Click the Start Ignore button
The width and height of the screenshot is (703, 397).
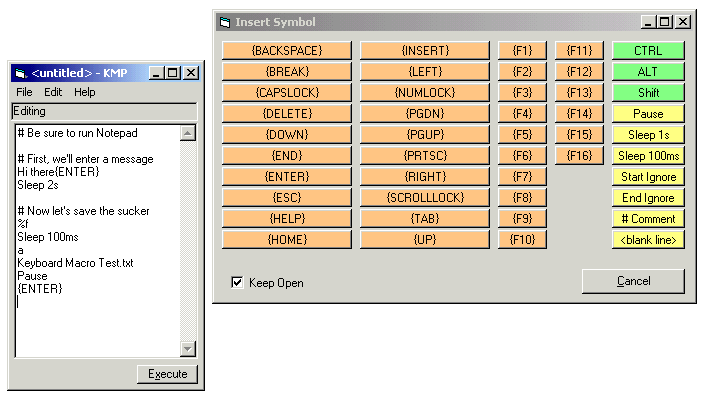(648, 177)
